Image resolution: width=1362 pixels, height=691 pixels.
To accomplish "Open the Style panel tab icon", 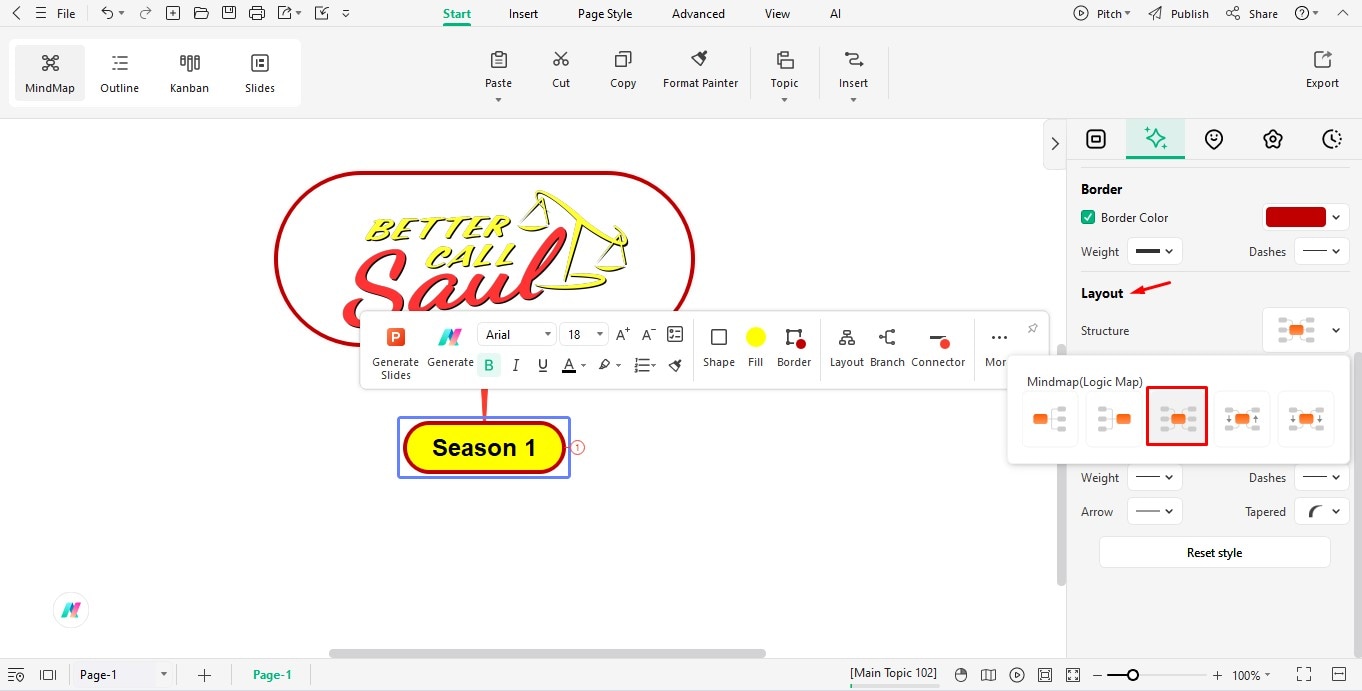I will 1096,140.
